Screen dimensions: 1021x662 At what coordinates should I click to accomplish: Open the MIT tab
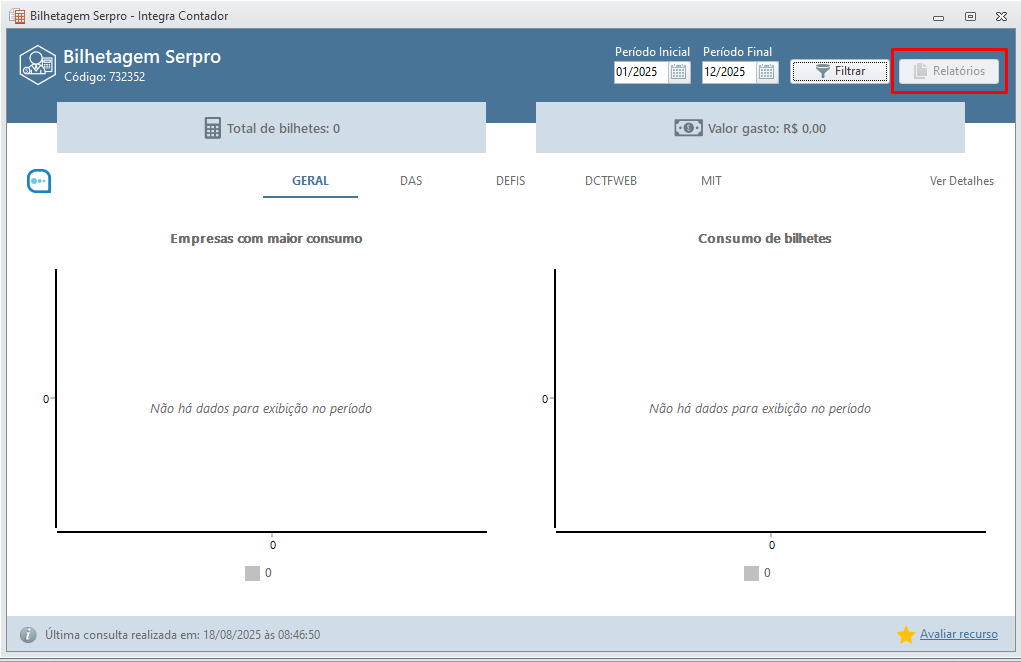pyautogui.click(x=711, y=181)
